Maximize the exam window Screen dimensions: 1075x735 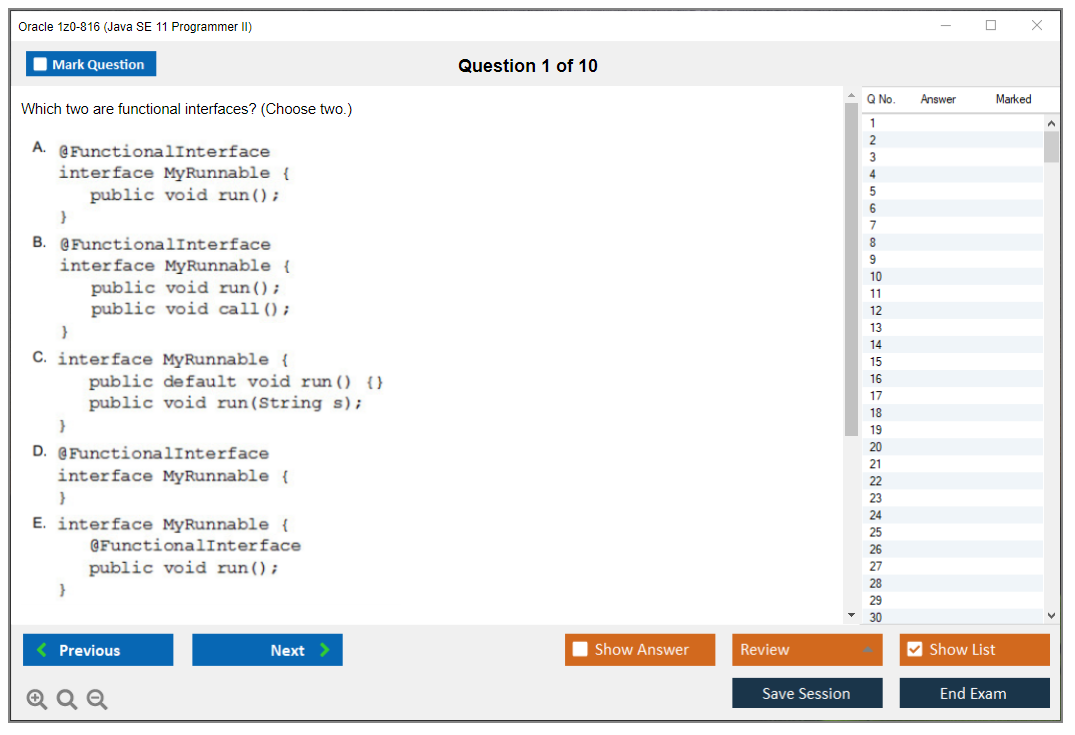point(991,26)
